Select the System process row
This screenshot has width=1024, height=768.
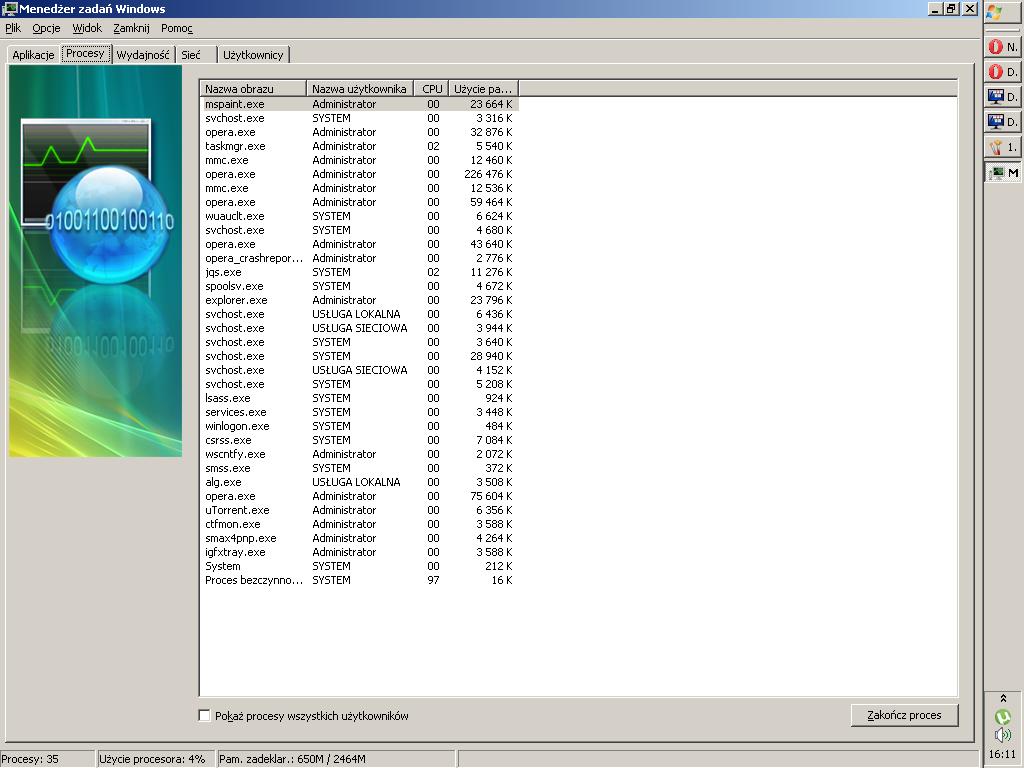pos(359,566)
